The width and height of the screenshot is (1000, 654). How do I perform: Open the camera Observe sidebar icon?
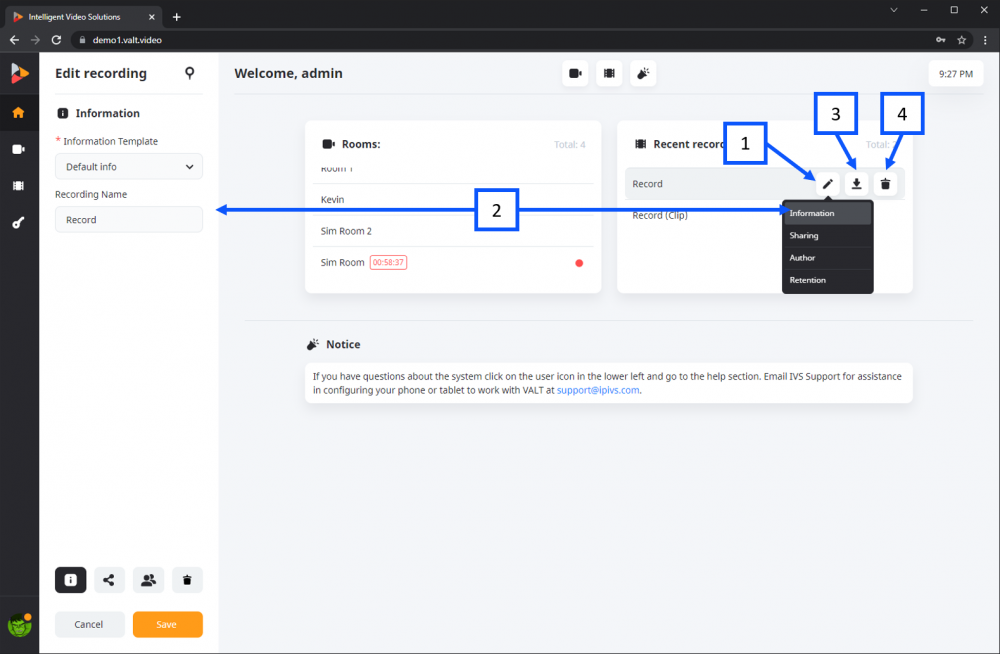[x=18, y=149]
